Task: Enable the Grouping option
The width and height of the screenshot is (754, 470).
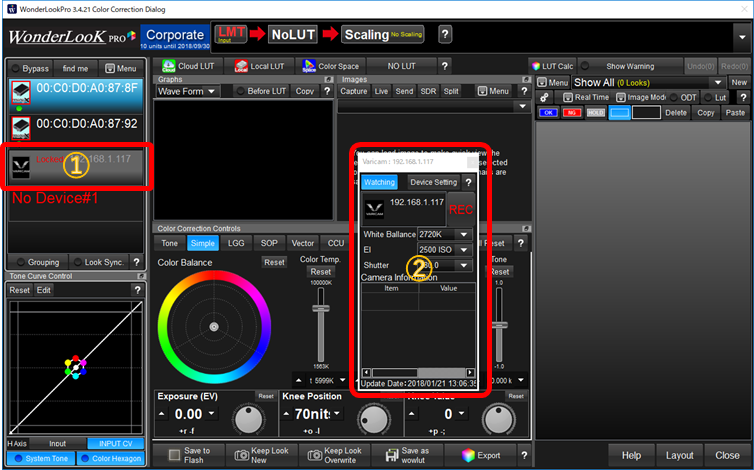Action: pos(38,262)
